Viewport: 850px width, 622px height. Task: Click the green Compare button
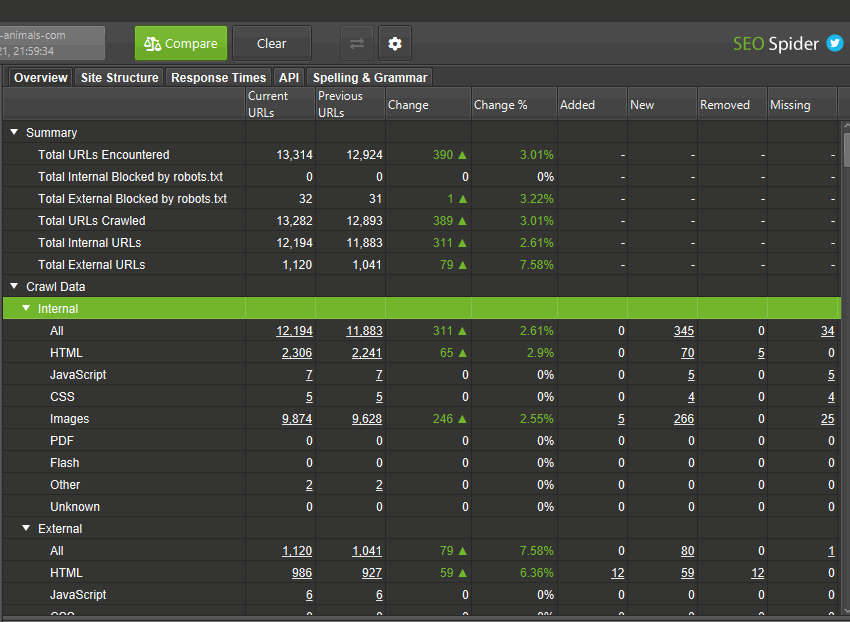point(181,44)
